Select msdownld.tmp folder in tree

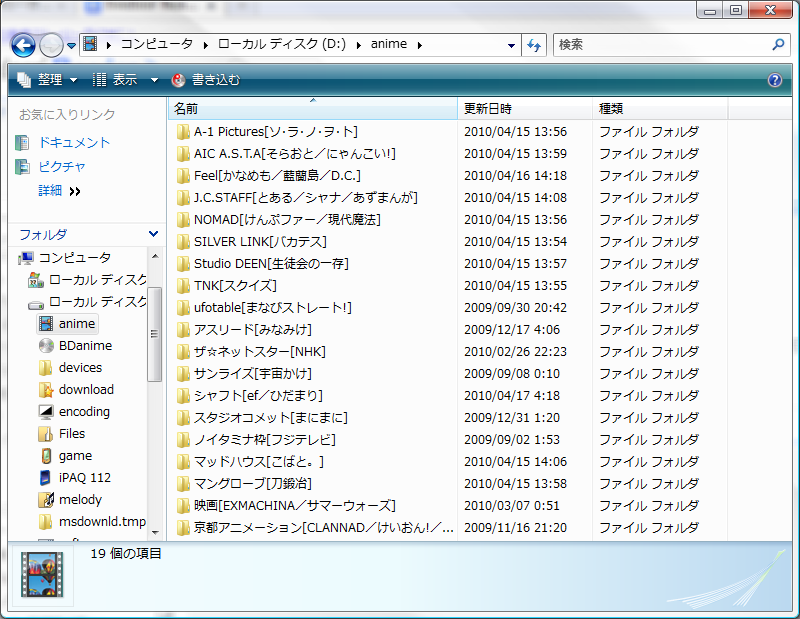point(102,522)
